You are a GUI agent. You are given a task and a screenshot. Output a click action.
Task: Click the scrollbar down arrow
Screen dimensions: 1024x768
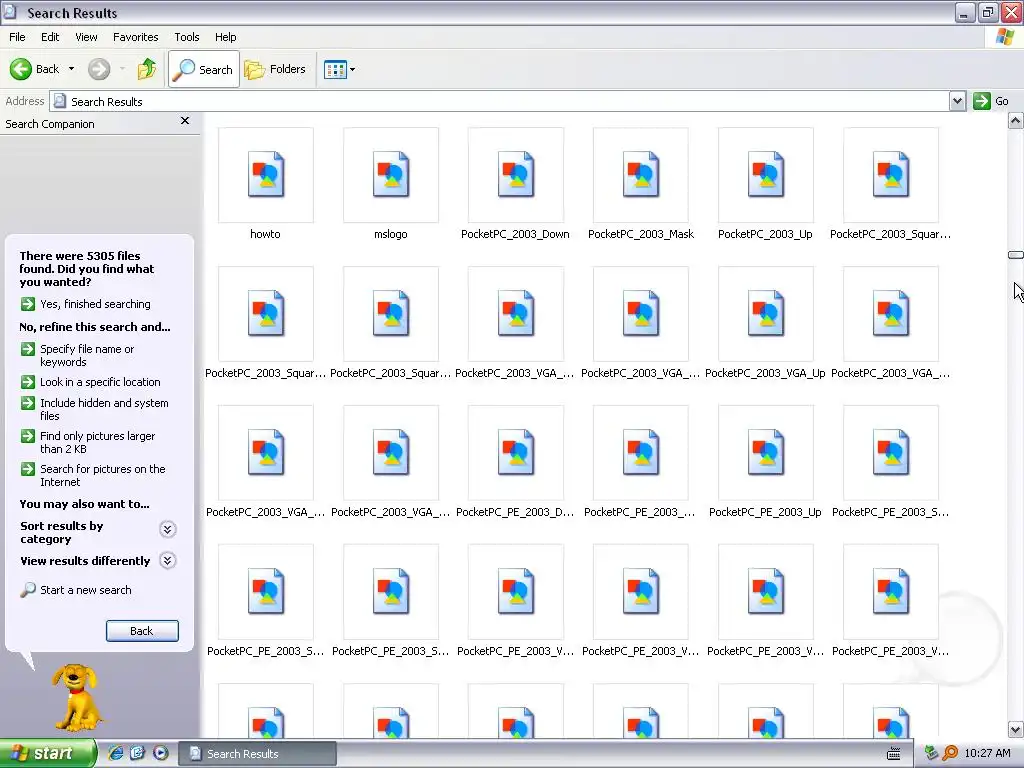point(1016,729)
